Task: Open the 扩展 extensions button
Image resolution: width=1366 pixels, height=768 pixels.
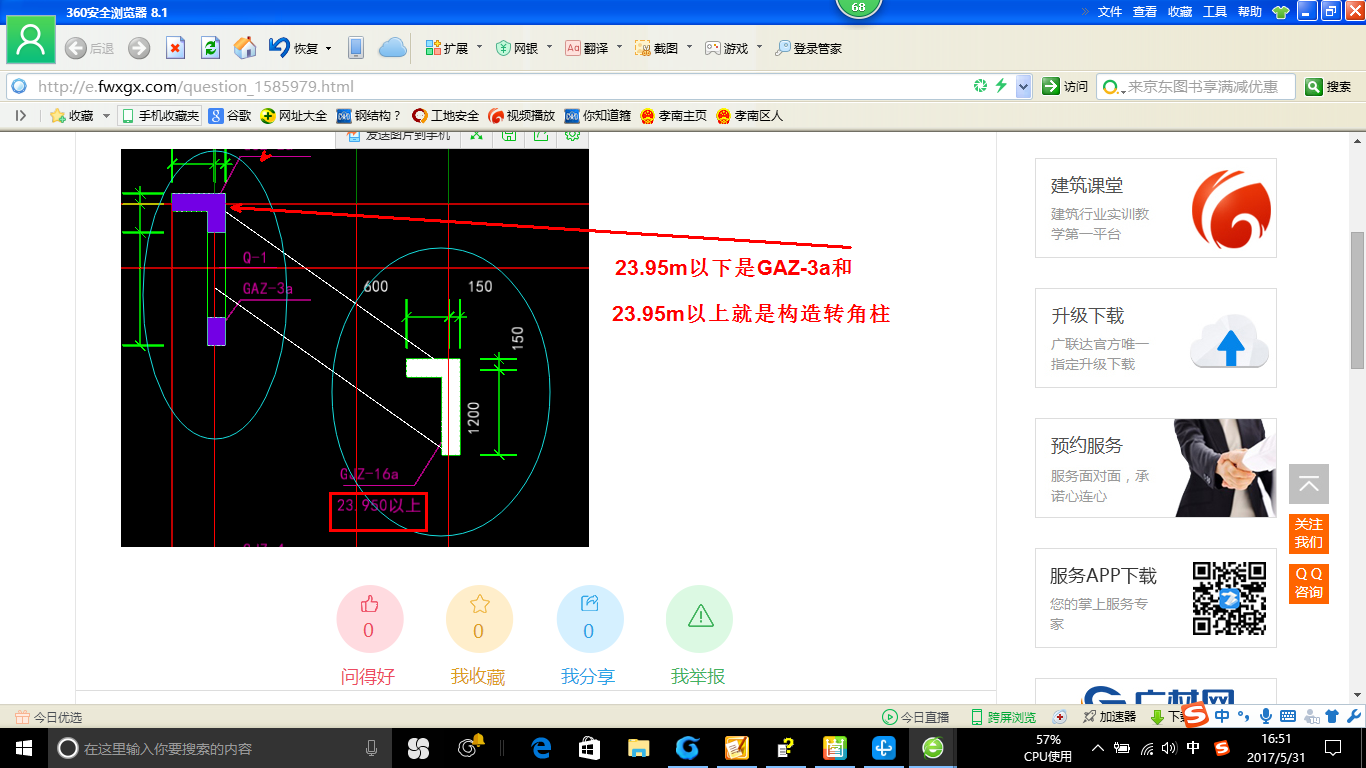Action: pyautogui.click(x=446, y=48)
